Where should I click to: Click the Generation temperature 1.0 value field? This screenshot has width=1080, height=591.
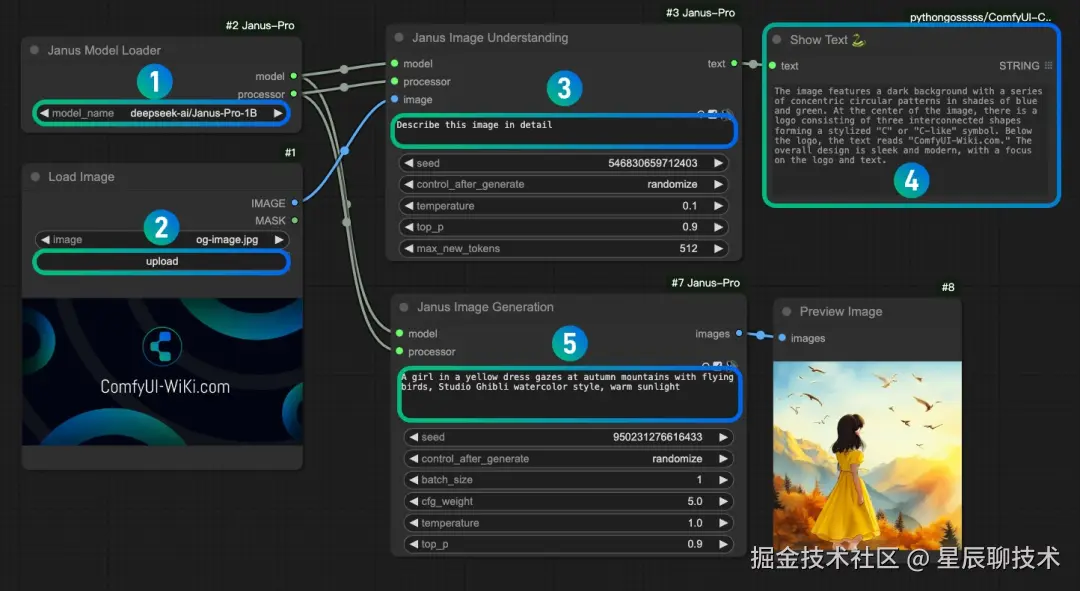[x=568, y=523]
